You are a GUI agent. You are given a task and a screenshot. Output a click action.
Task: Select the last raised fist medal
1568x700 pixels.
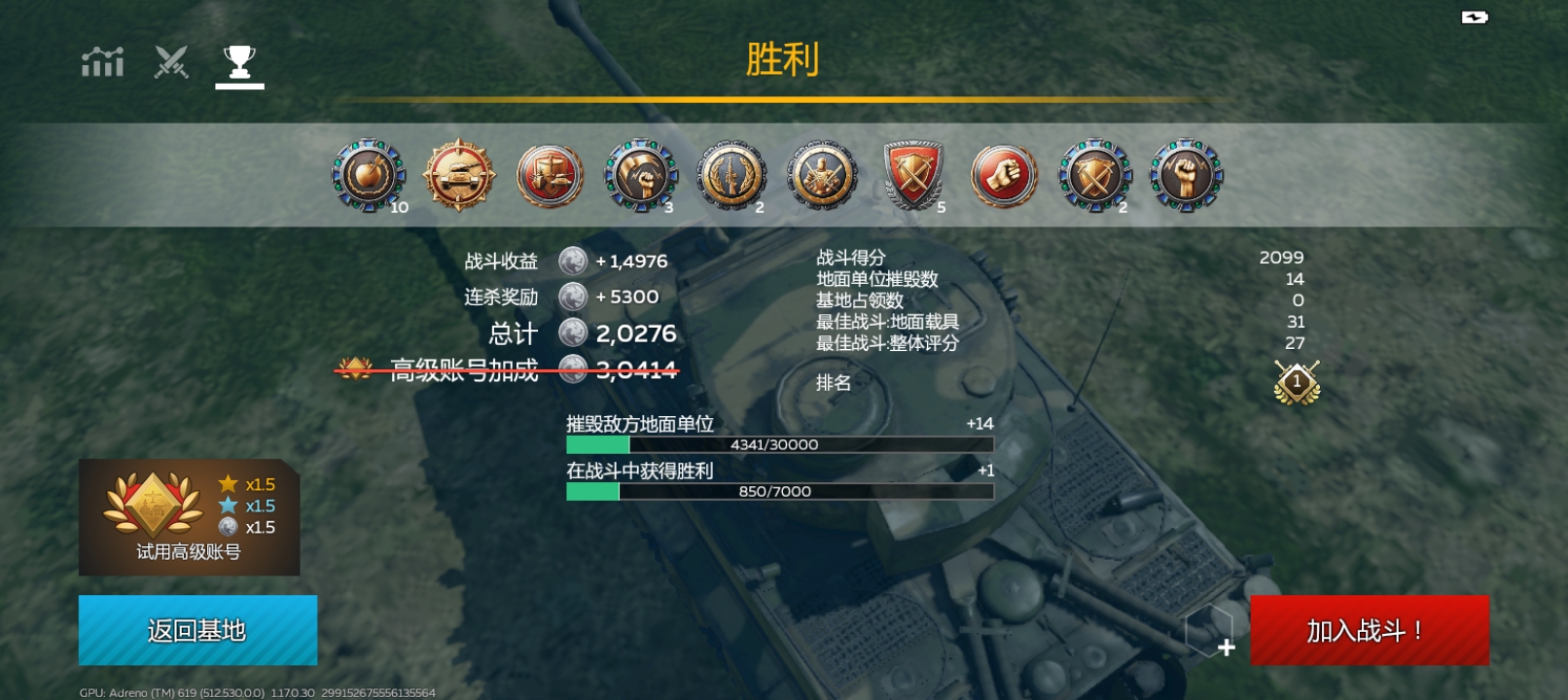pos(1186,176)
